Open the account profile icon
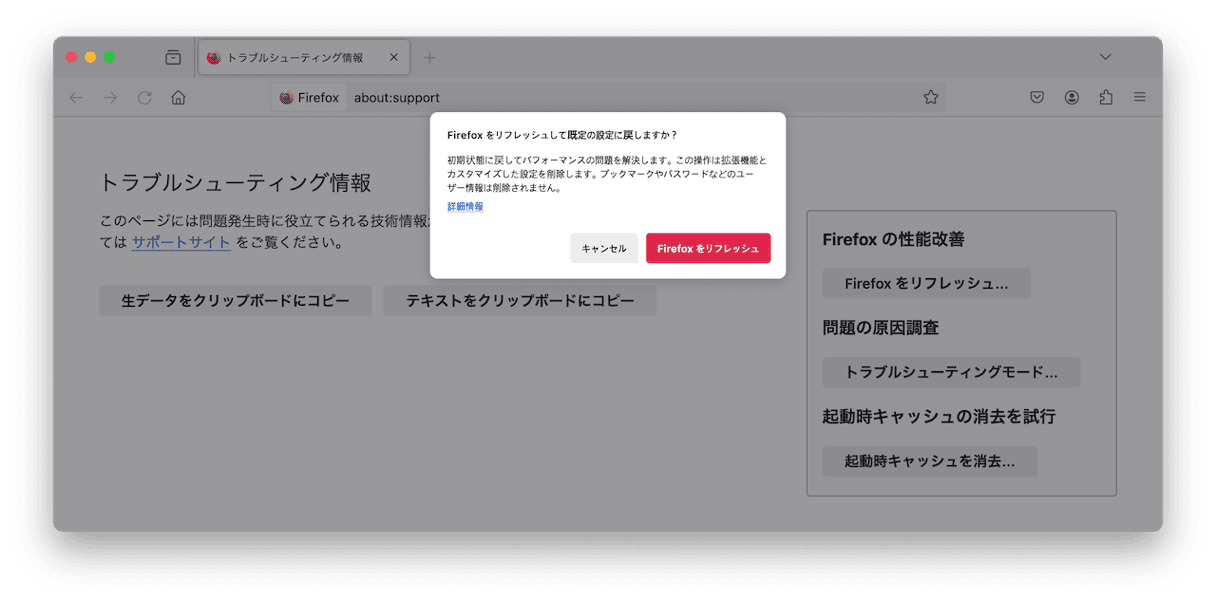This screenshot has width=1216, height=602. 1071,97
